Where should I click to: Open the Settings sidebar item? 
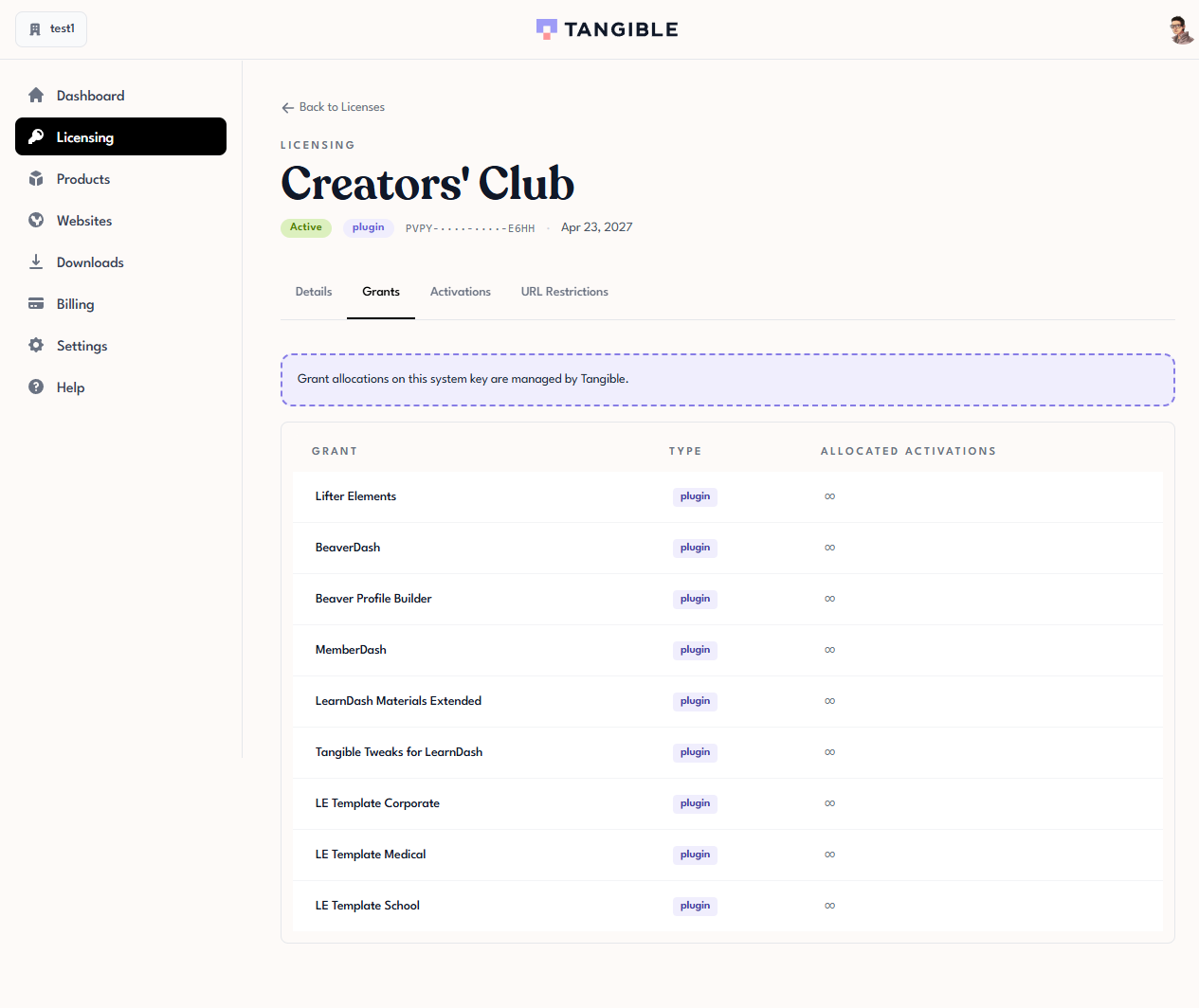120,345
